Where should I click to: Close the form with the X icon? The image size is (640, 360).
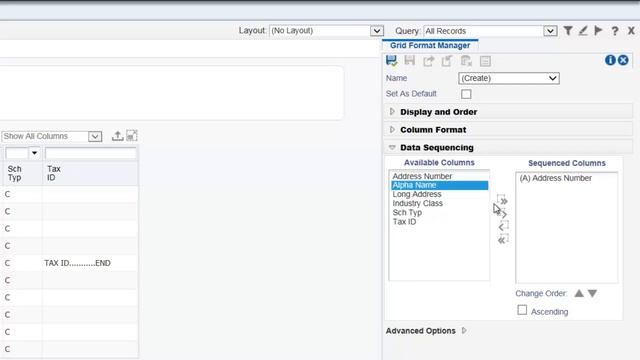coord(631,31)
